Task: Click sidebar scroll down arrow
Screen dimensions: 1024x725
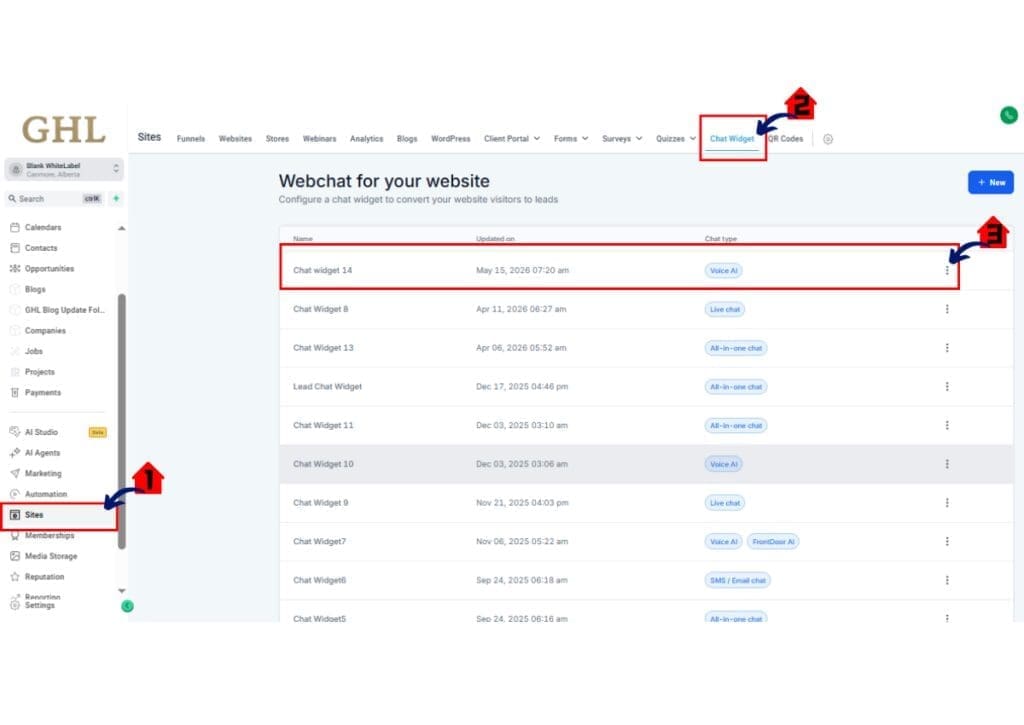Action: pyautogui.click(x=121, y=590)
